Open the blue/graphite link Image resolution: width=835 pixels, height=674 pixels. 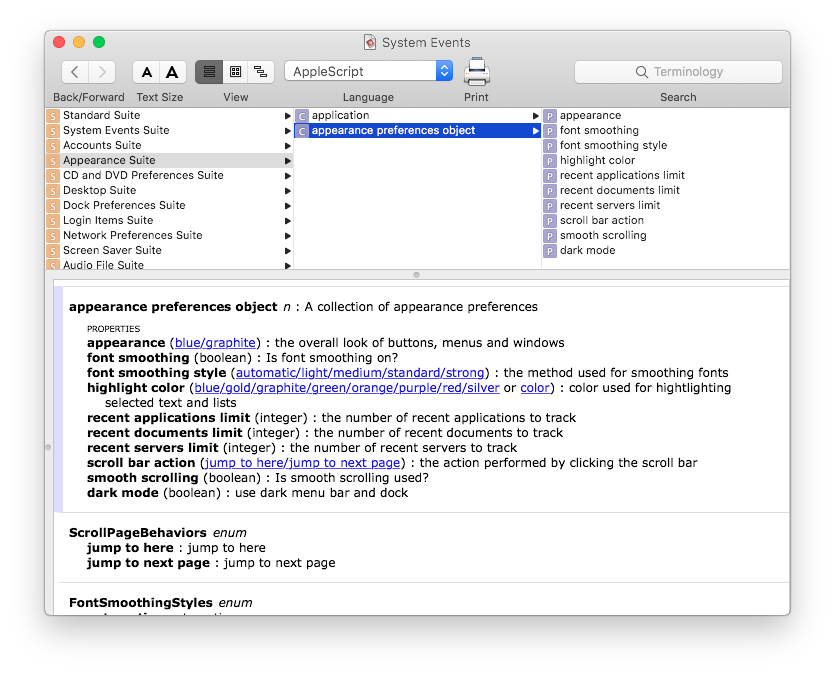pyautogui.click(x=215, y=343)
